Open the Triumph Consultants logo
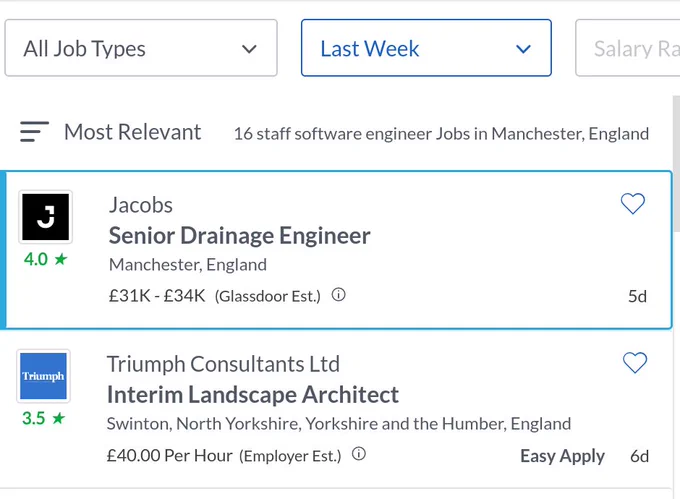The height and width of the screenshot is (499, 680). tap(43, 376)
